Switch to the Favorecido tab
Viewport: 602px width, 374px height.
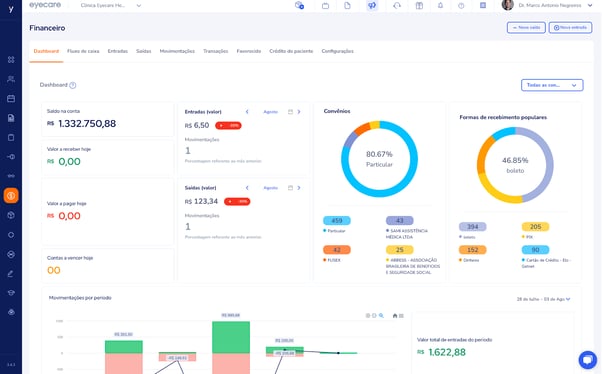tap(248, 51)
